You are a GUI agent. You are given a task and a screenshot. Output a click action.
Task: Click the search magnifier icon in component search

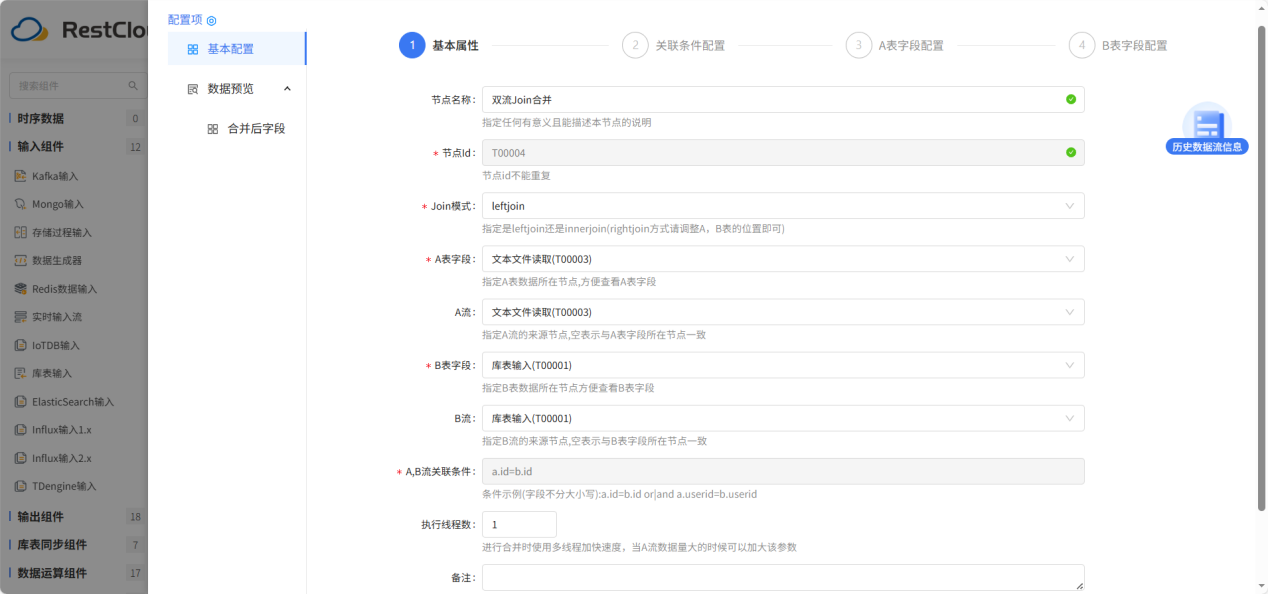point(133,86)
